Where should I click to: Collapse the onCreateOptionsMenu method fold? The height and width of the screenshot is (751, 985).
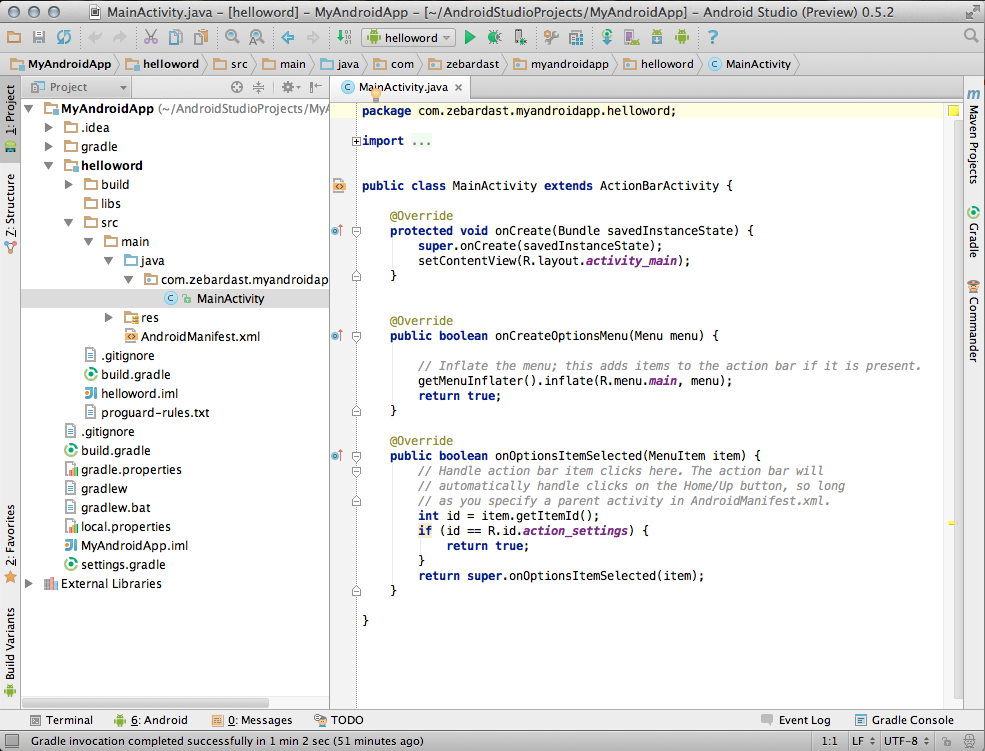coord(356,337)
